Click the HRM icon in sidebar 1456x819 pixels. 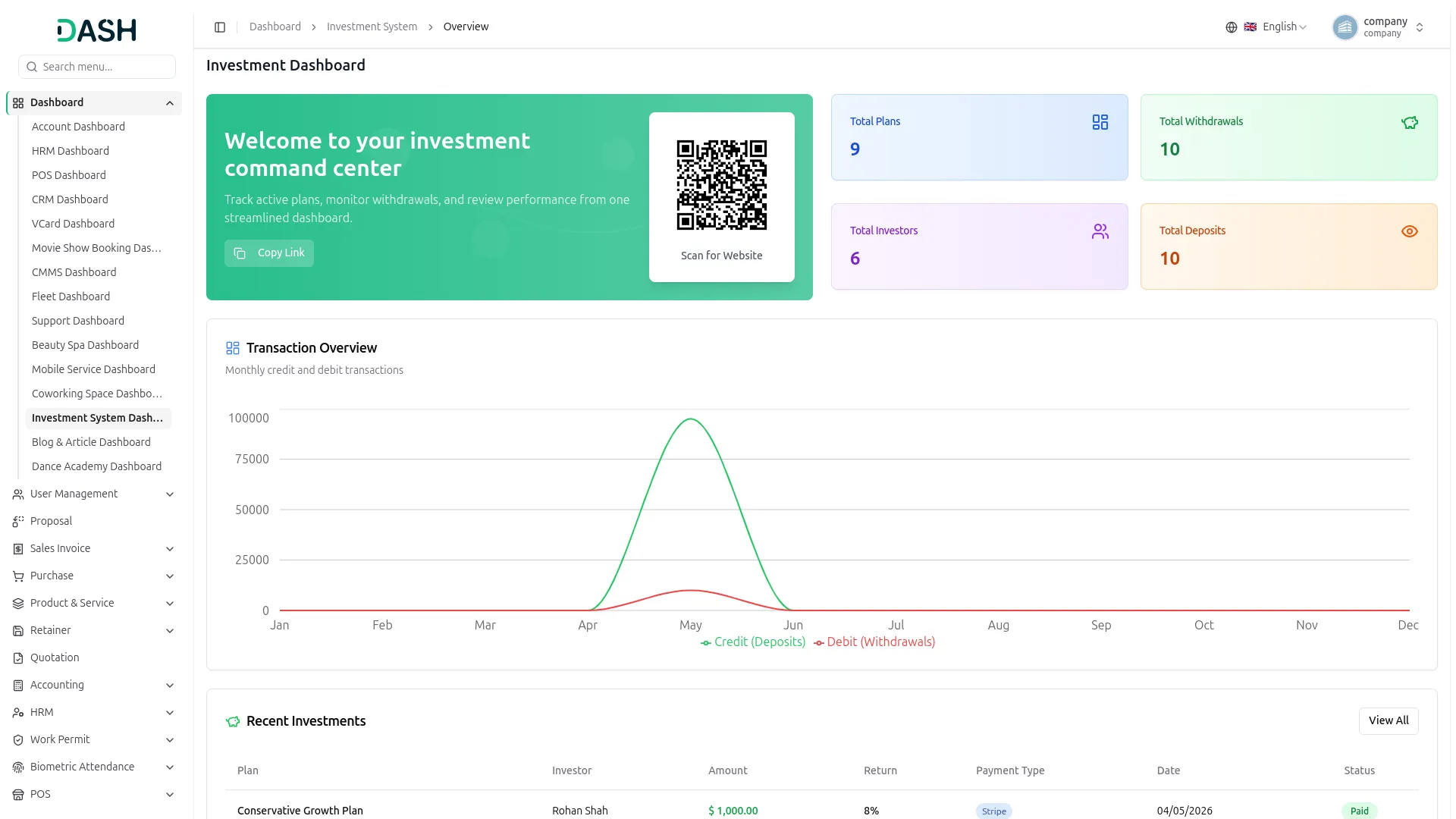pyautogui.click(x=18, y=713)
